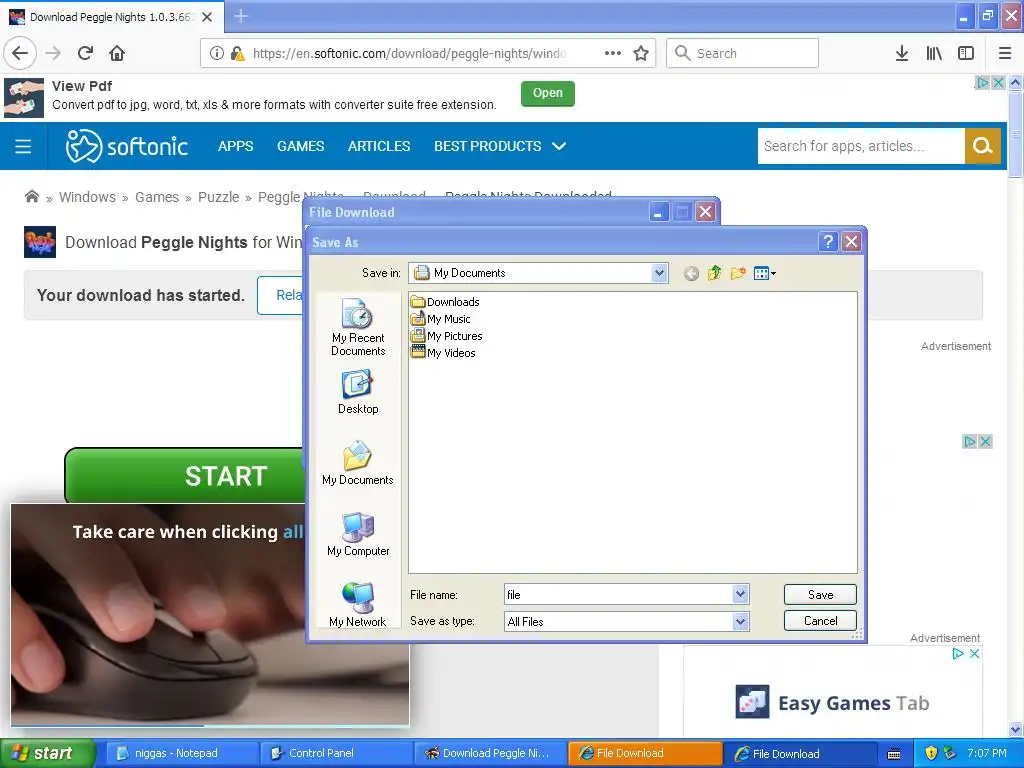Select Desktop in places bar

(x=358, y=392)
